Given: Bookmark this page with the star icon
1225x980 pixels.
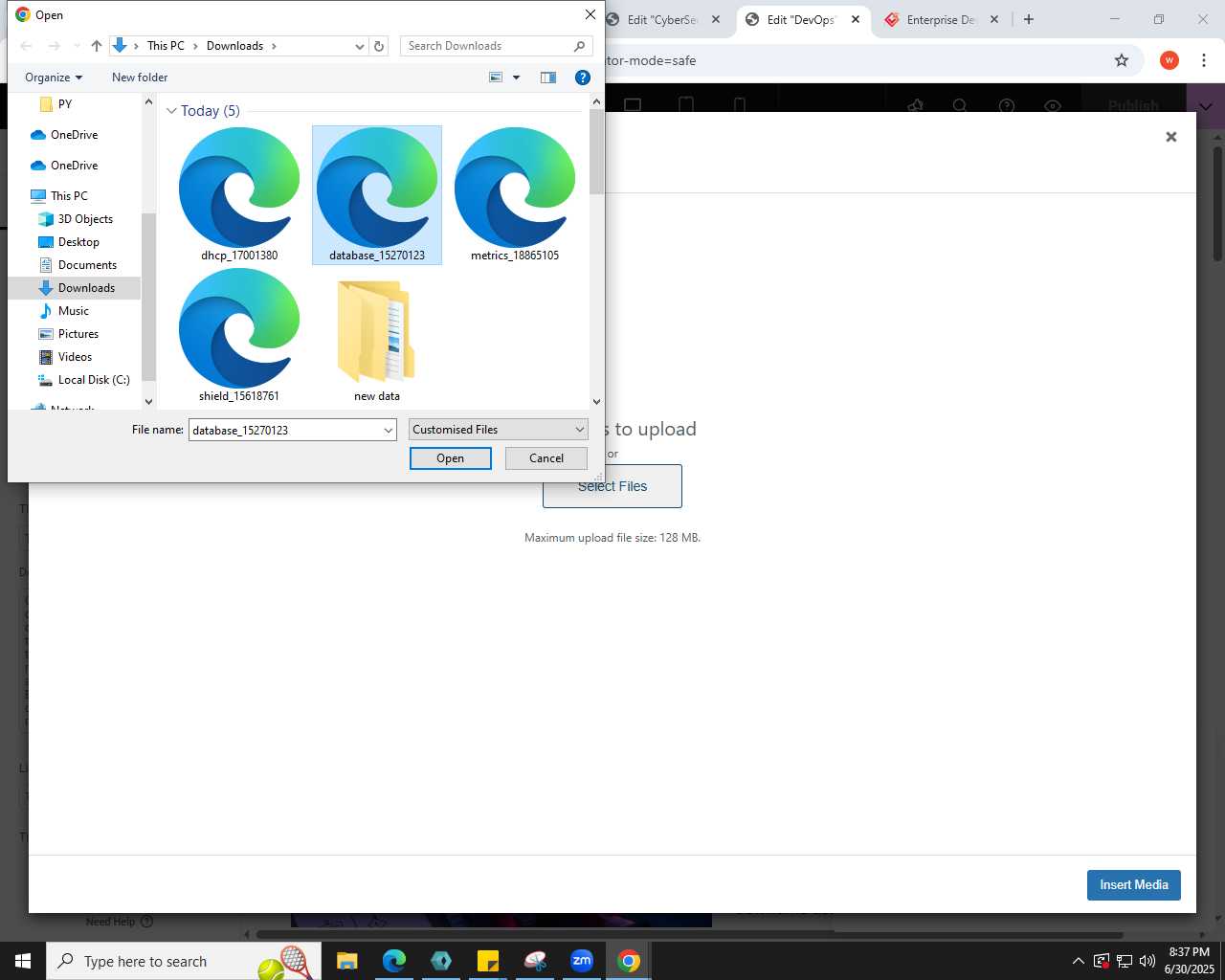Looking at the screenshot, I should (1122, 60).
